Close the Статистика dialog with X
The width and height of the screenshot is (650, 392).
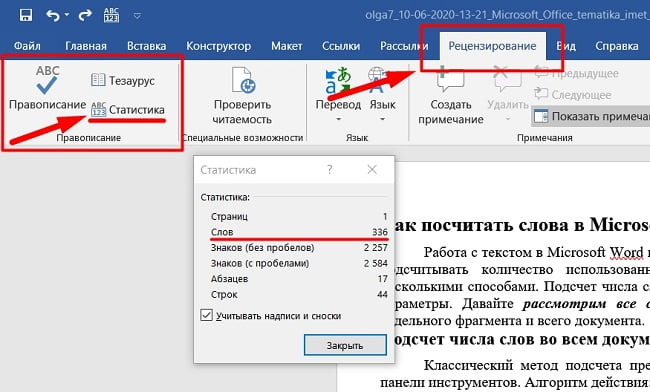(372, 169)
